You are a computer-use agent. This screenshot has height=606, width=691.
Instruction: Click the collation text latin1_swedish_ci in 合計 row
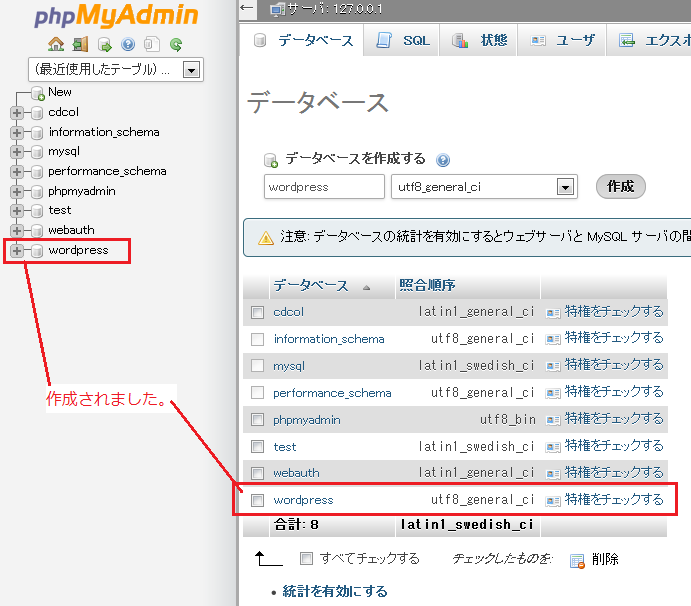pos(467,524)
